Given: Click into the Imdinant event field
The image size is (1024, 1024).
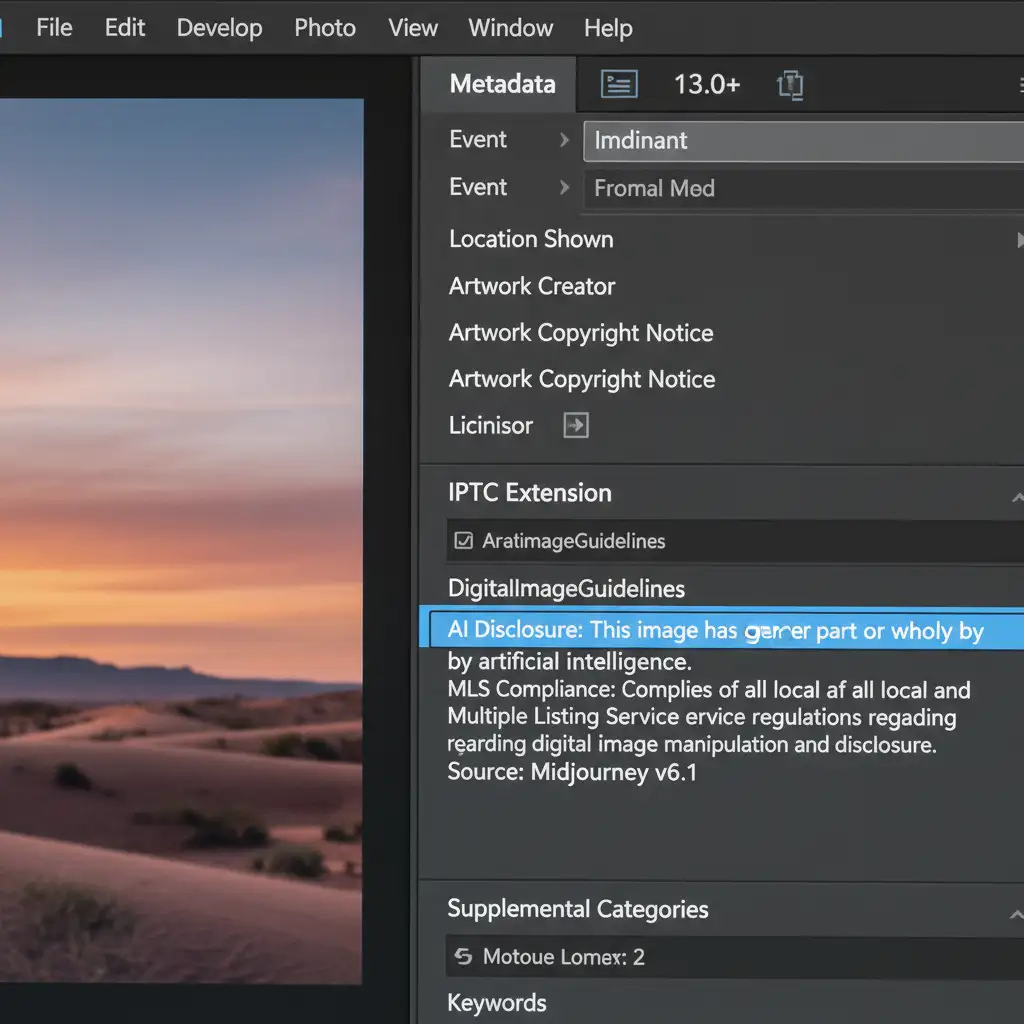Looking at the screenshot, I should tap(800, 141).
